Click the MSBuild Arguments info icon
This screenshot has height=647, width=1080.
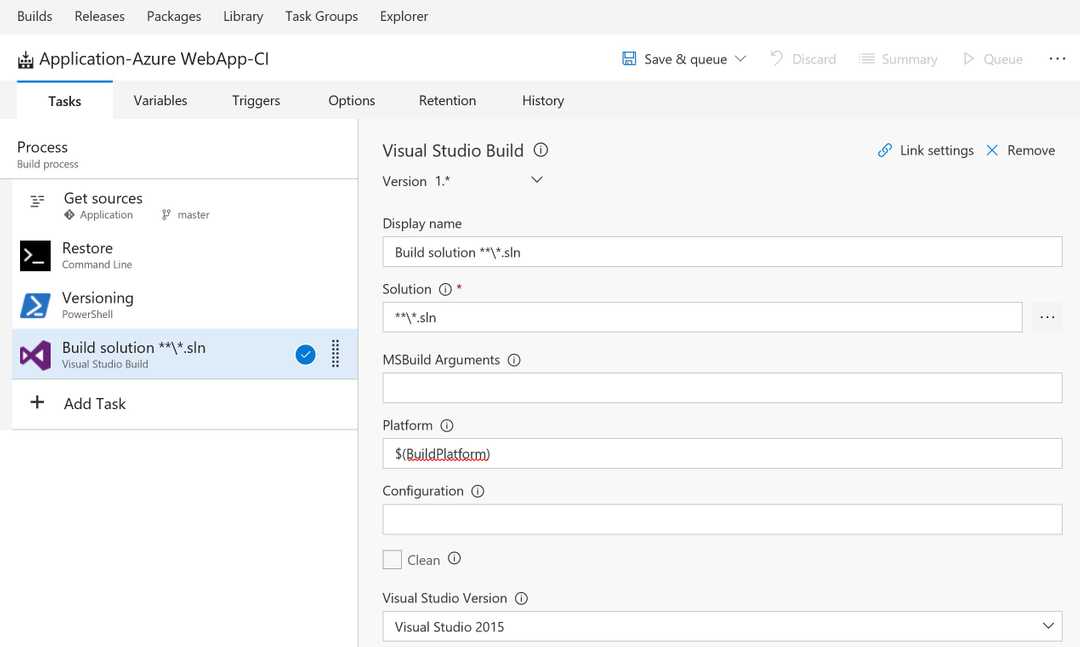coord(514,360)
